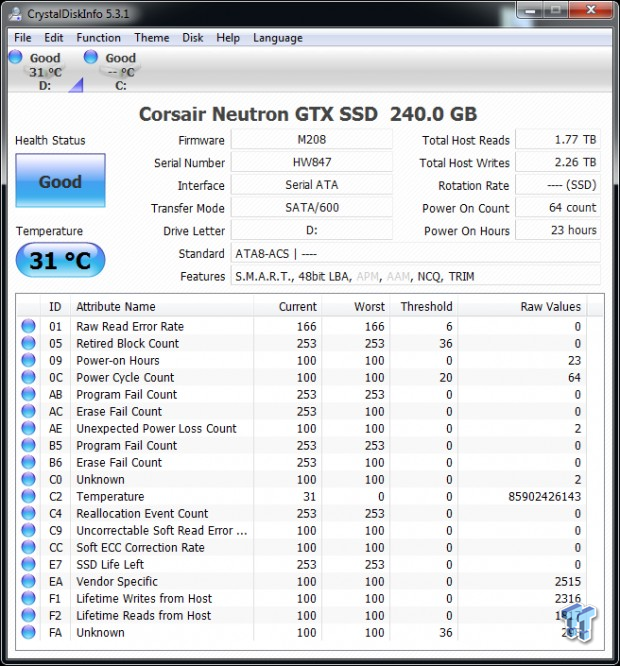Click the status orb for C2 Temperature
This screenshot has width=620, height=666.
(x=28, y=496)
